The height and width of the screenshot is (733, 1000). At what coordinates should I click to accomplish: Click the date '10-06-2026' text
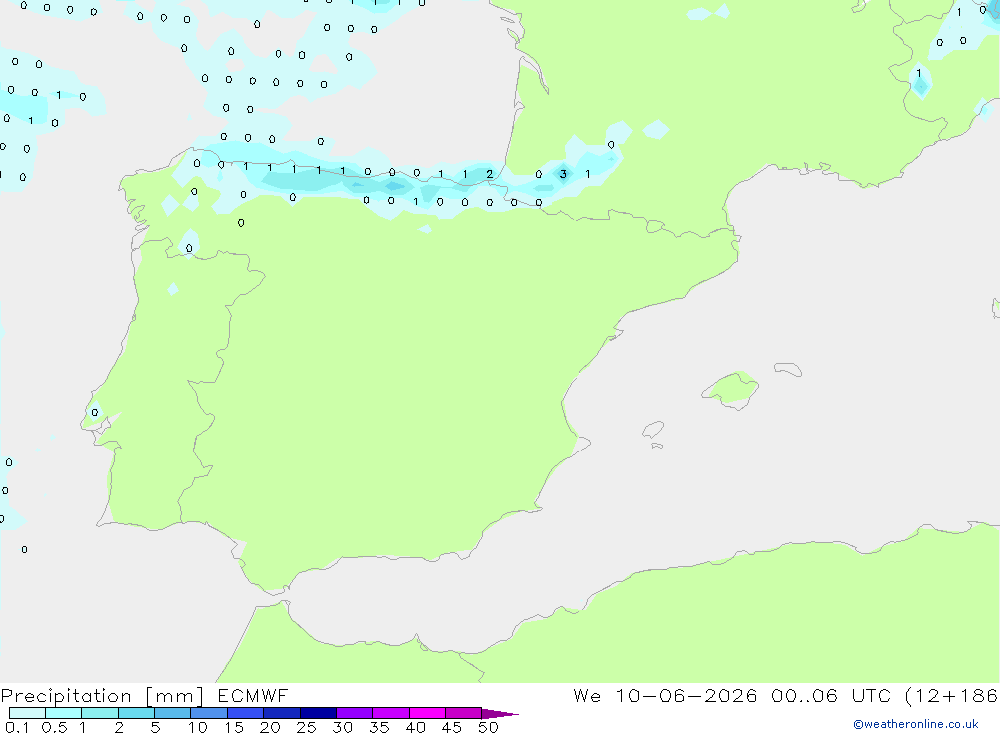(686, 695)
